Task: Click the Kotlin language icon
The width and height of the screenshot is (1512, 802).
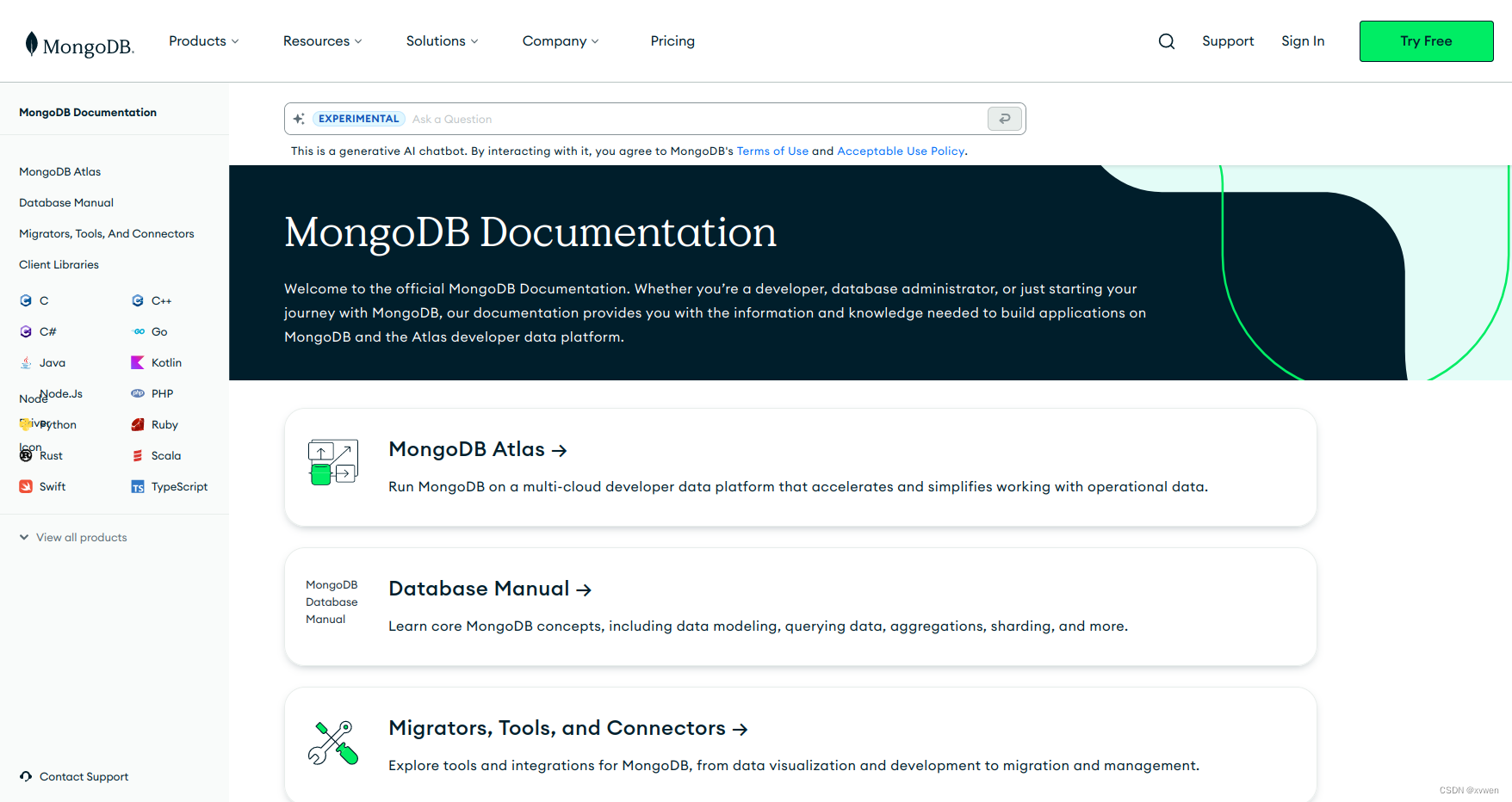Action: [138, 362]
